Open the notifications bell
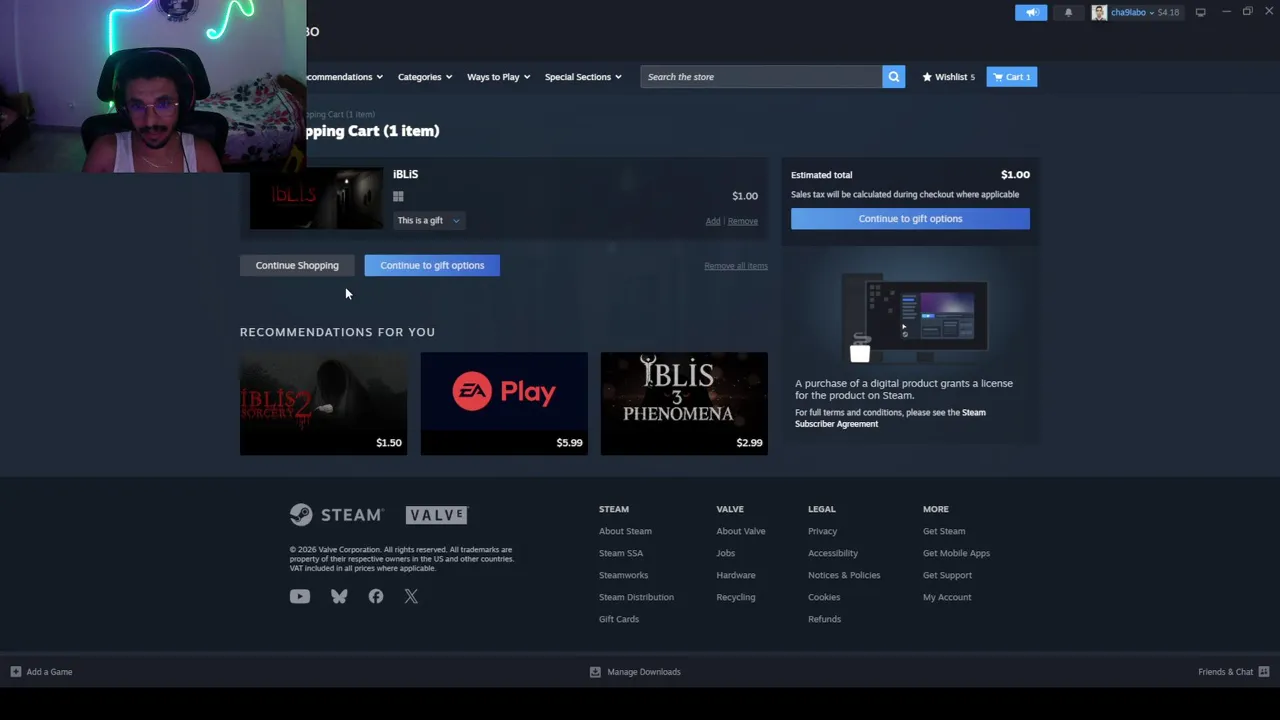1280x720 pixels. (x=1068, y=12)
